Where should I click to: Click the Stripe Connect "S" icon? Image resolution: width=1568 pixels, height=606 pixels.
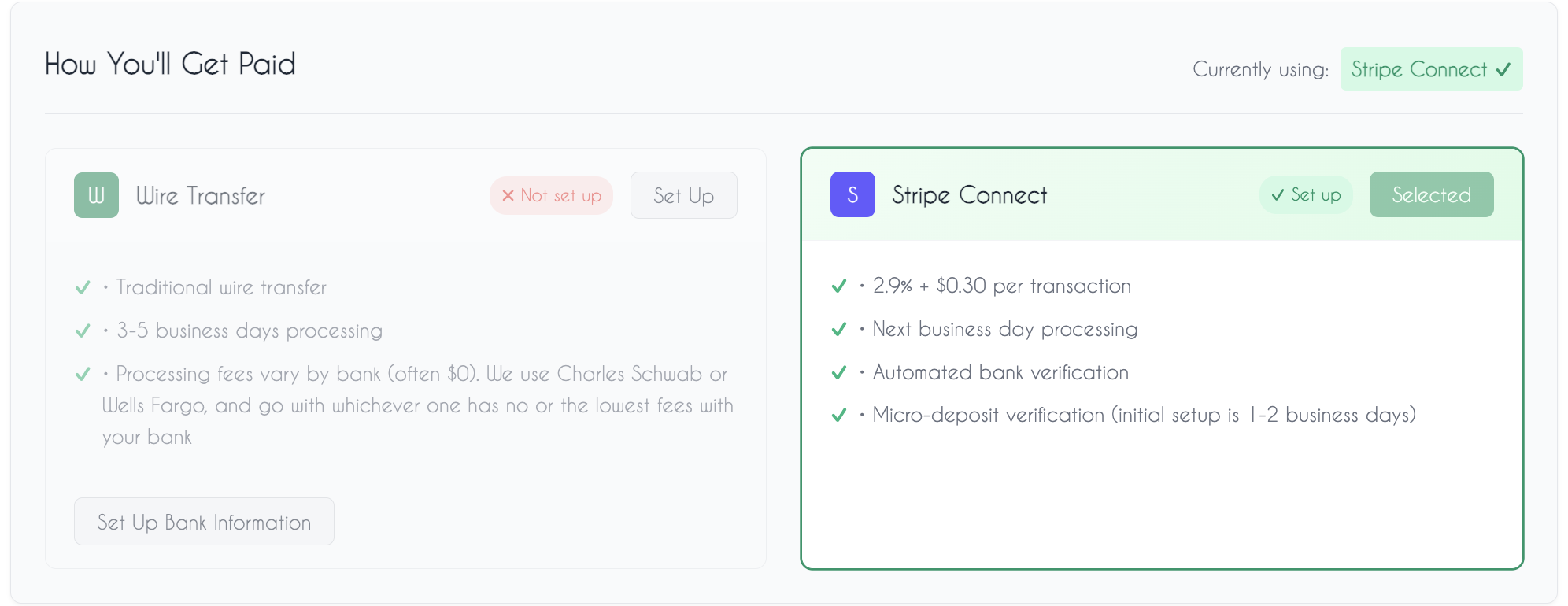tap(852, 194)
